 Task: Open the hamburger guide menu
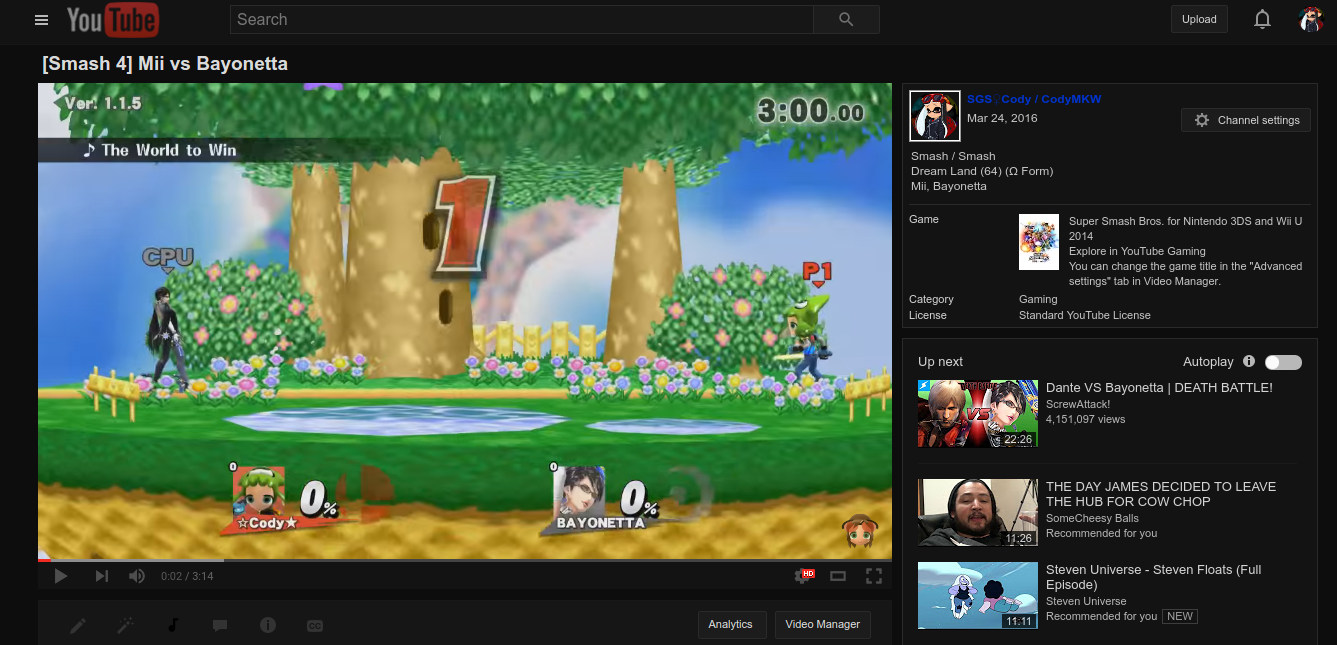41,20
